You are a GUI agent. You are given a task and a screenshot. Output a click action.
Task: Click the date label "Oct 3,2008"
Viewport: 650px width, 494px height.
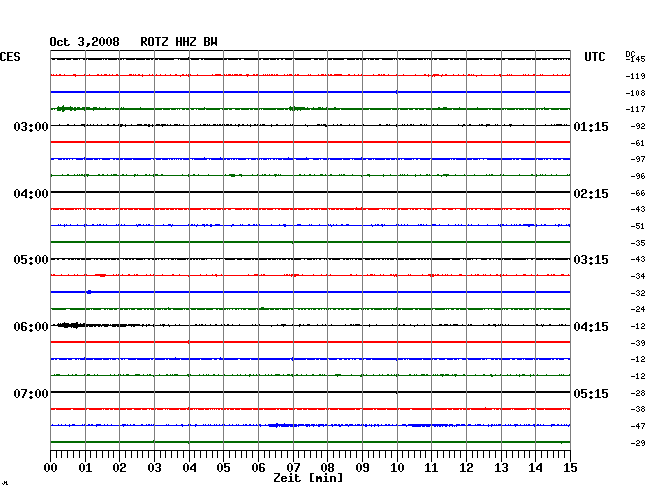tap(84, 42)
